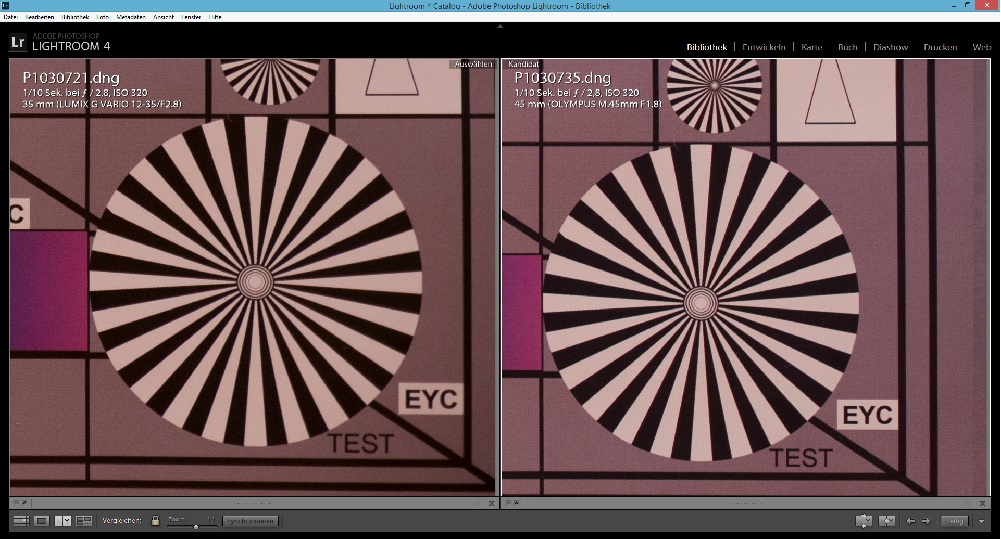Switch to grid view mode
Viewport: 1001px width, 539px height.
point(21,521)
